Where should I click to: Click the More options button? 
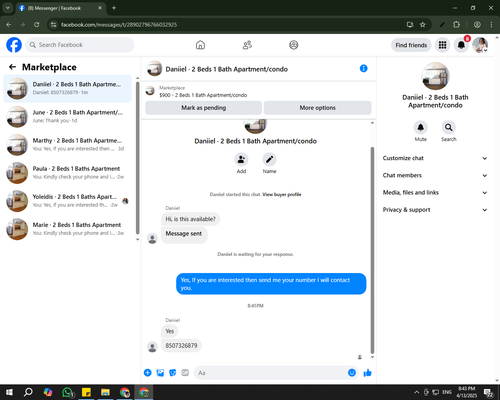coord(317,108)
